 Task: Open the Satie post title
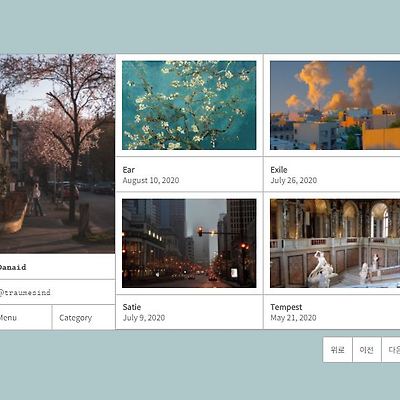coord(132,307)
